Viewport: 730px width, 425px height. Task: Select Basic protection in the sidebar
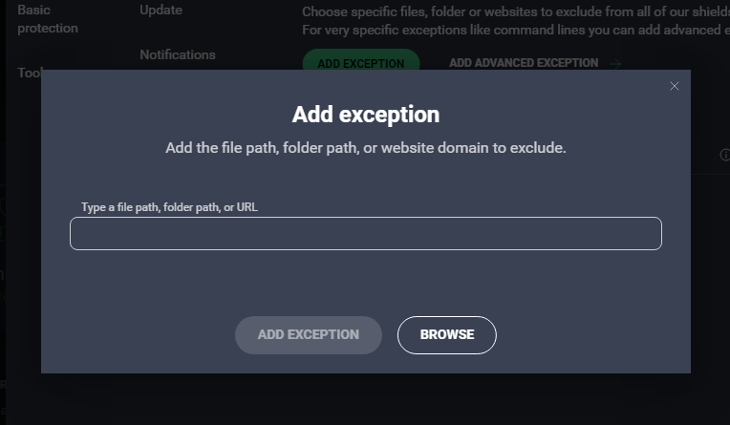click(47, 18)
